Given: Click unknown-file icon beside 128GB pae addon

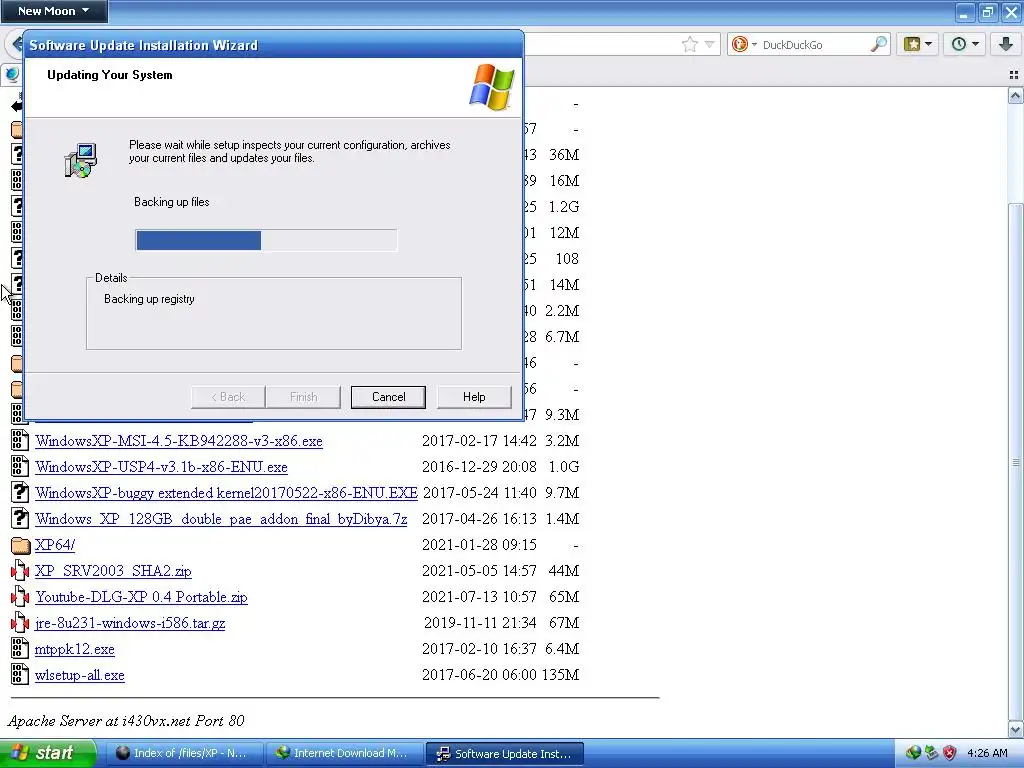Looking at the screenshot, I should [x=20, y=519].
